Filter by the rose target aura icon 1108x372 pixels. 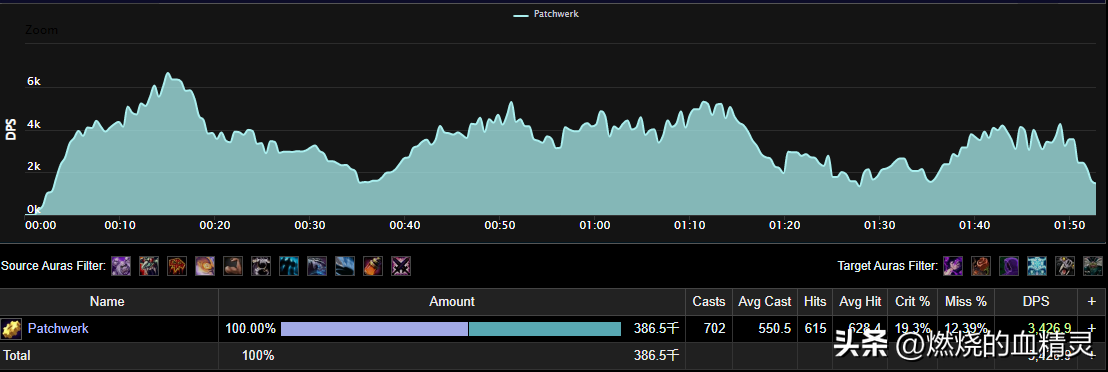tap(981, 266)
